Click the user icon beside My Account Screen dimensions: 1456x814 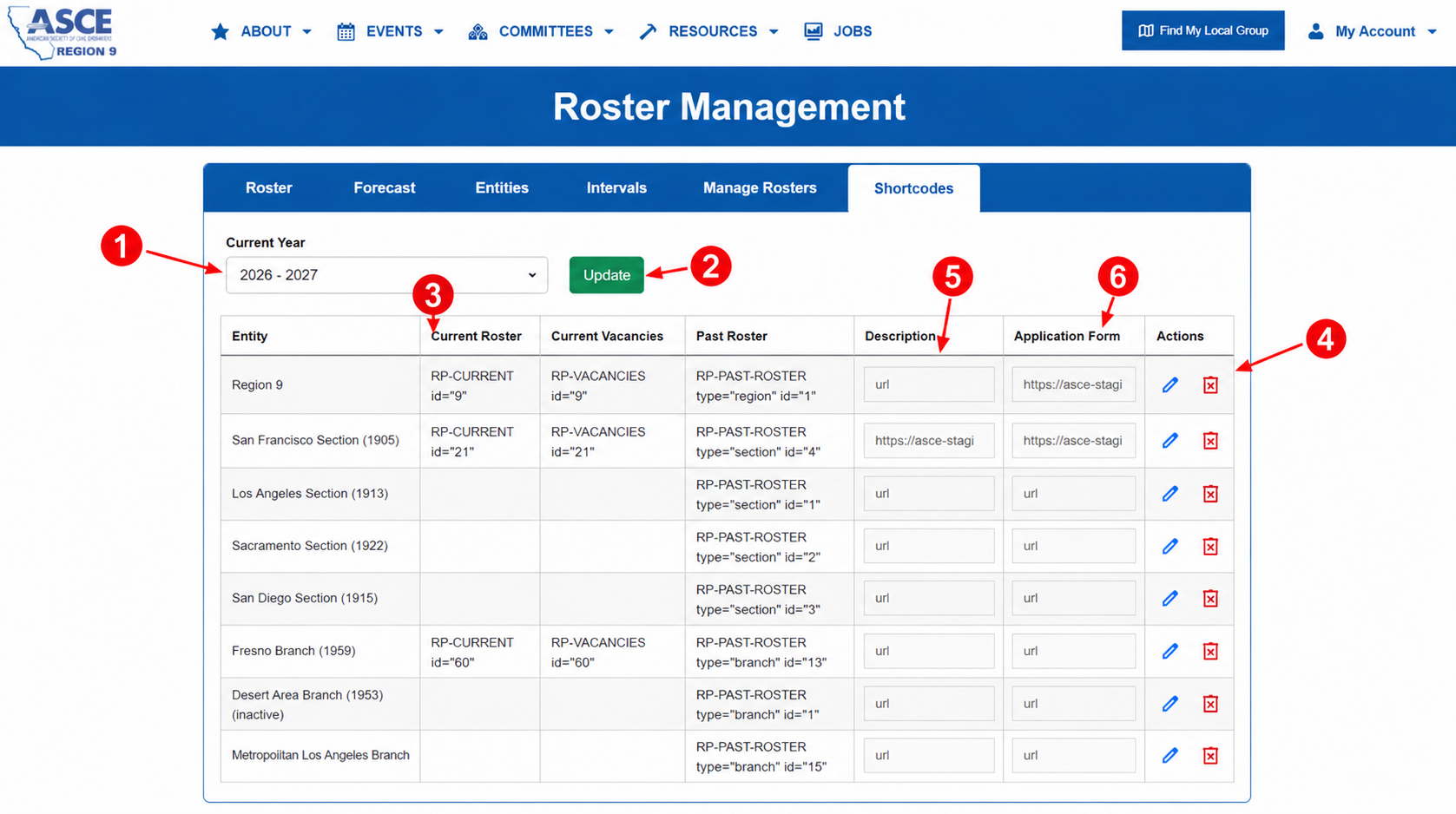(x=1315, y=32)
